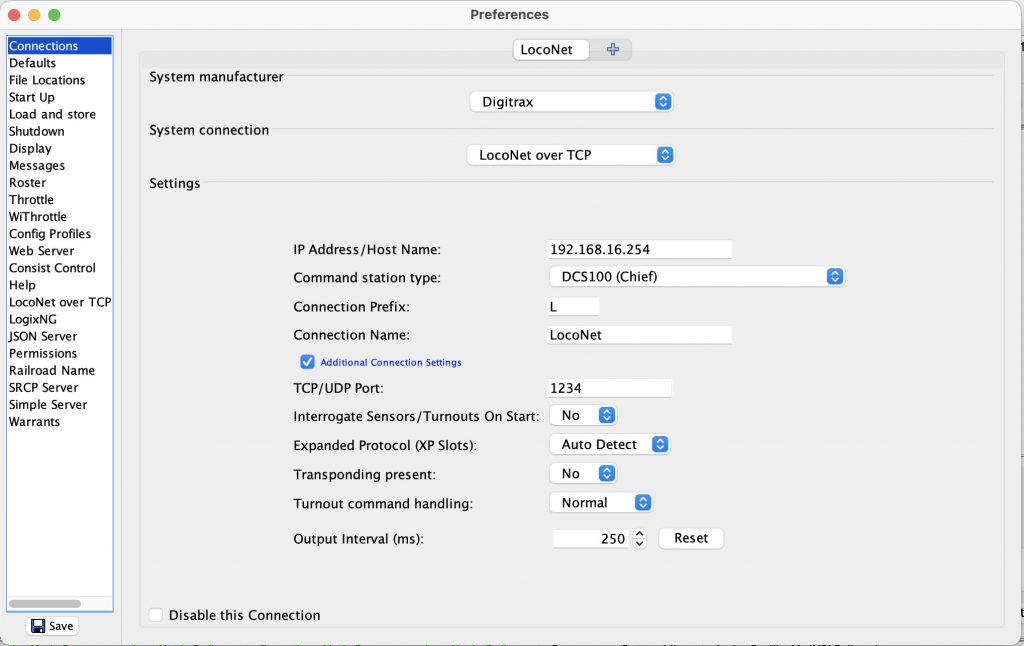Enable the Disable this Connection checkbox
The height and width of the screenshot is (646, 1024).
pyautogui.click(x=156, y=615)
